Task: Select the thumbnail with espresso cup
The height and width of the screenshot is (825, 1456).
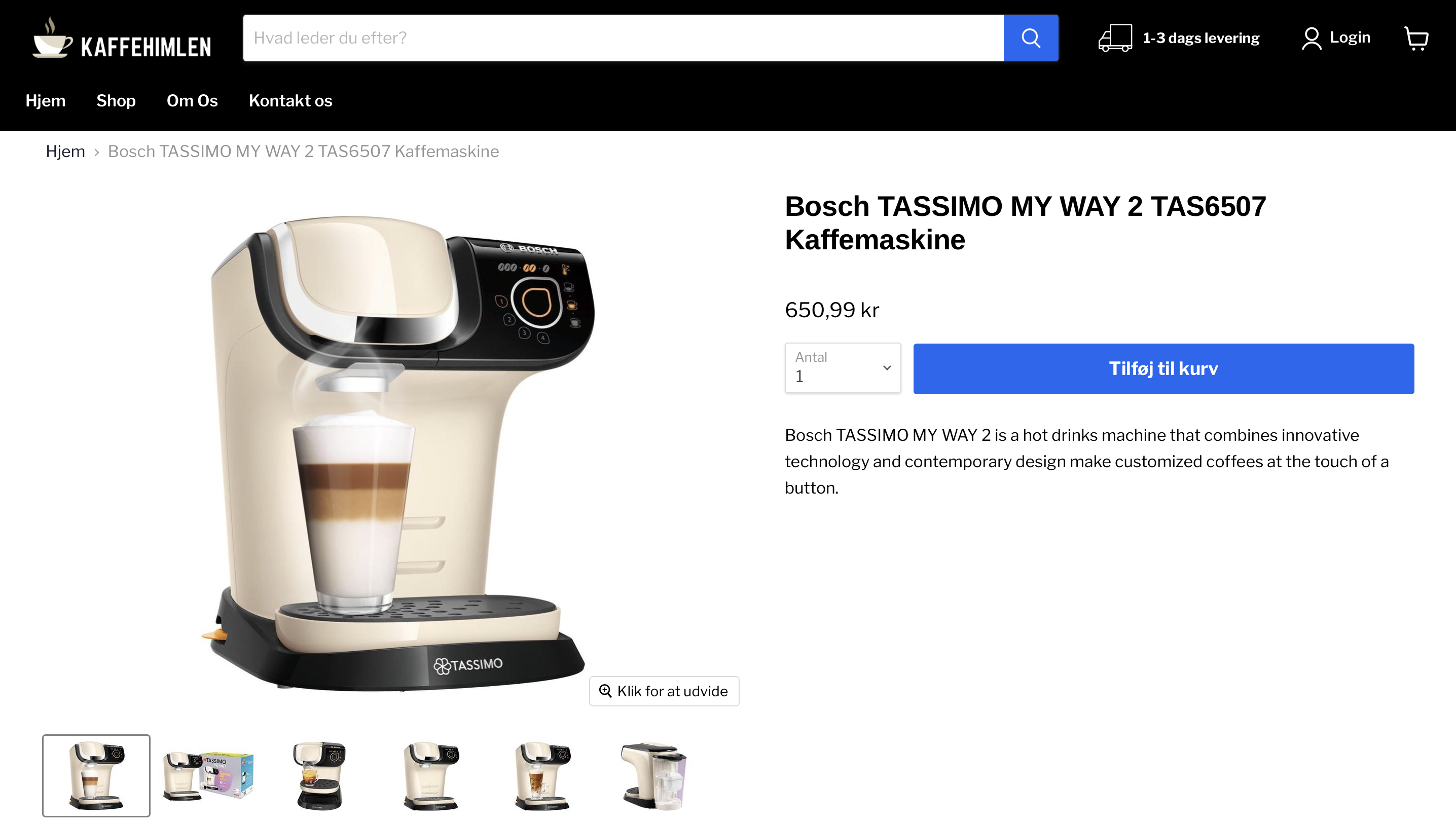Action: (318, 775)
